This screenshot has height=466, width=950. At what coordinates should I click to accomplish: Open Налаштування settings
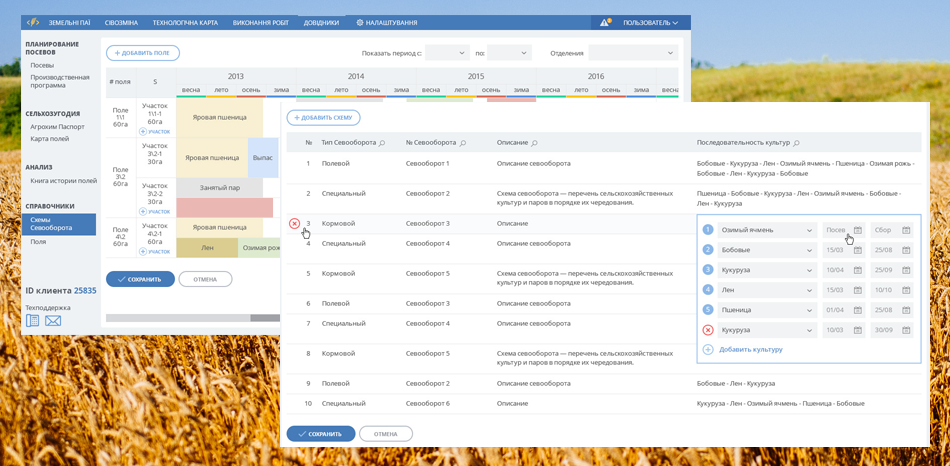click(387, 23)
